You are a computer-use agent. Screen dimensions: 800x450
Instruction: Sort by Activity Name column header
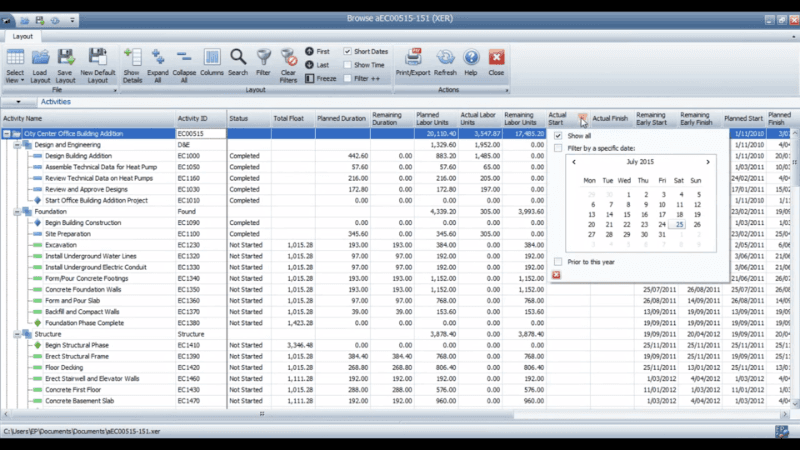(88, 118)
